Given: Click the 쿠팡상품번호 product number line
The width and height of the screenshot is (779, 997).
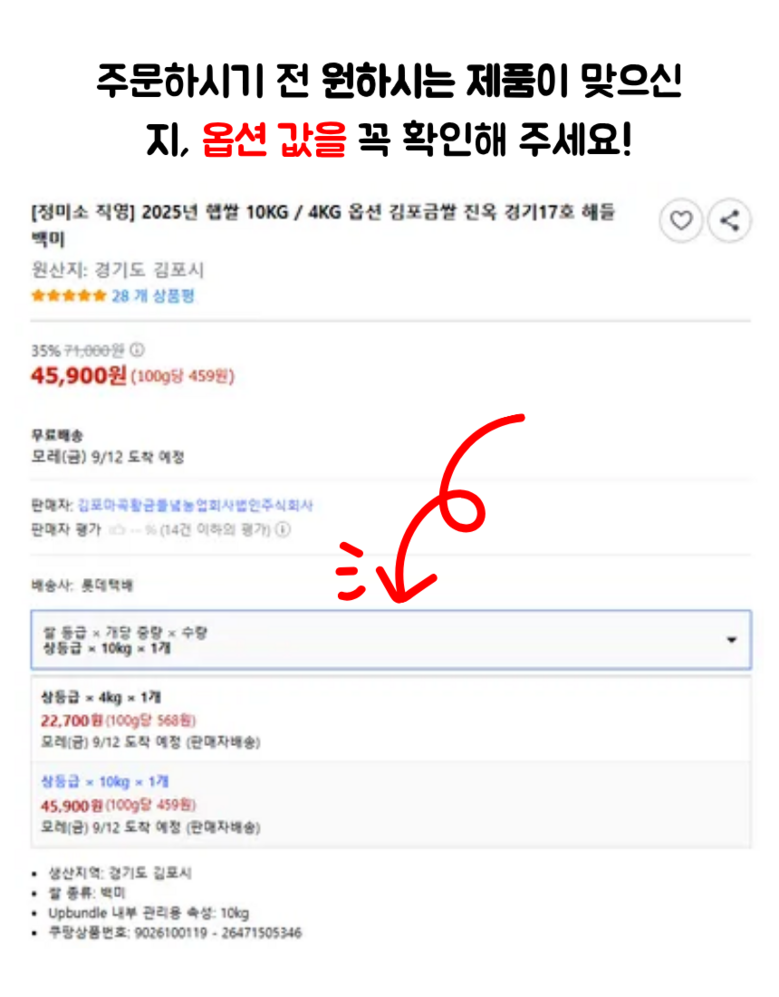Looking at the screenshot, I should [x=175, y=933].
